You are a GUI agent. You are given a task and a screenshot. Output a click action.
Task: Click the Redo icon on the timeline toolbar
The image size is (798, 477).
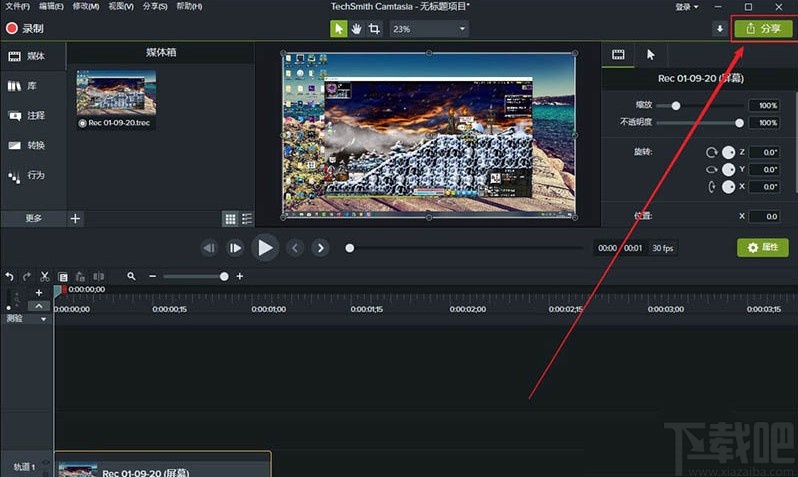[x=27, y=276]
